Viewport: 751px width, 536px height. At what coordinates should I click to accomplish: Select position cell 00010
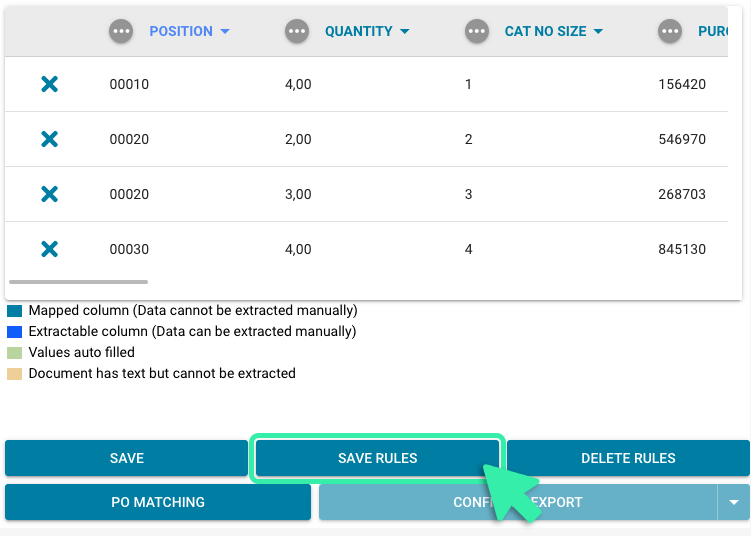click(129, 84)
